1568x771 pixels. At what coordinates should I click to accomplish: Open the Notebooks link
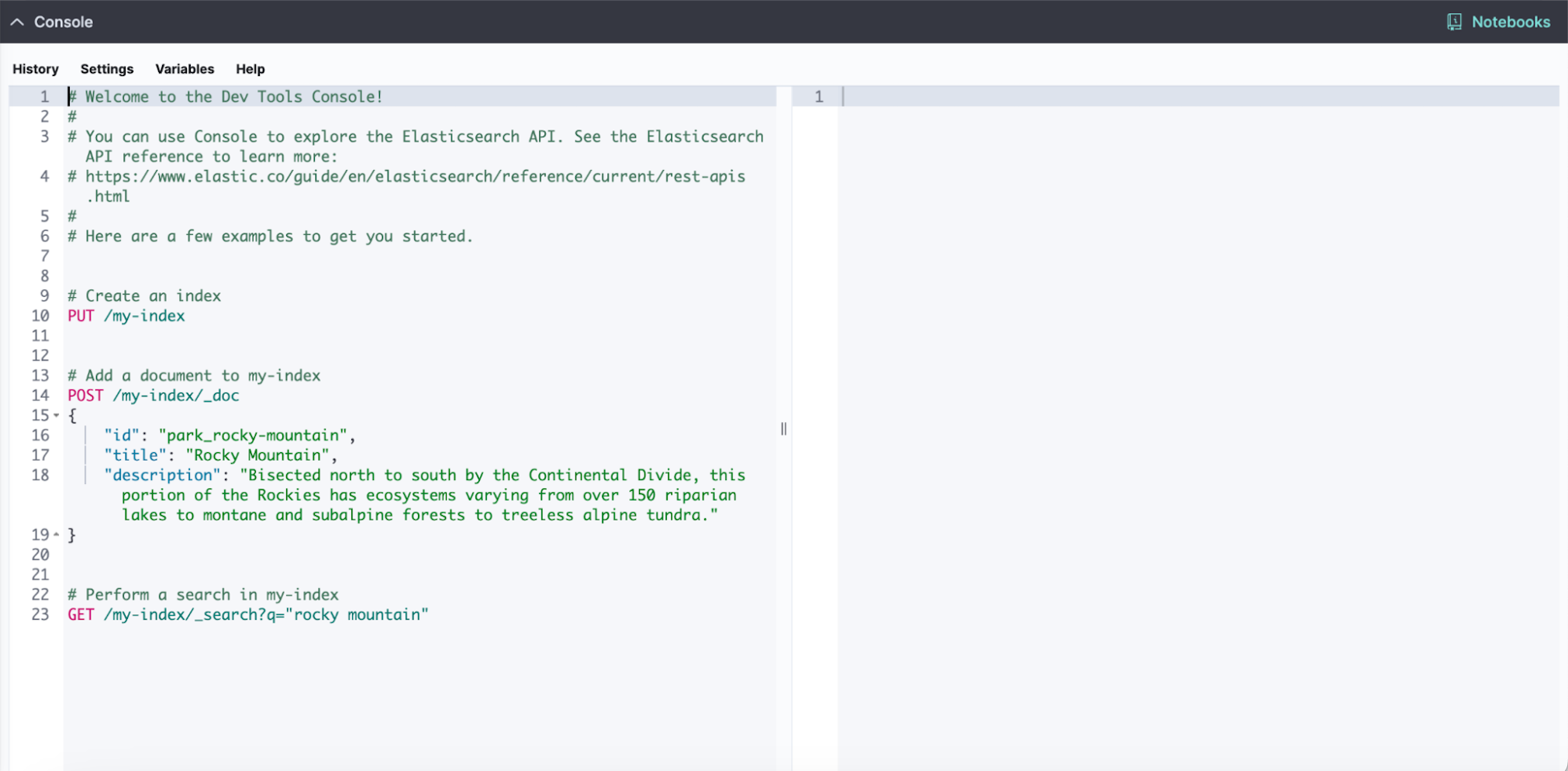click(1511, 22)
